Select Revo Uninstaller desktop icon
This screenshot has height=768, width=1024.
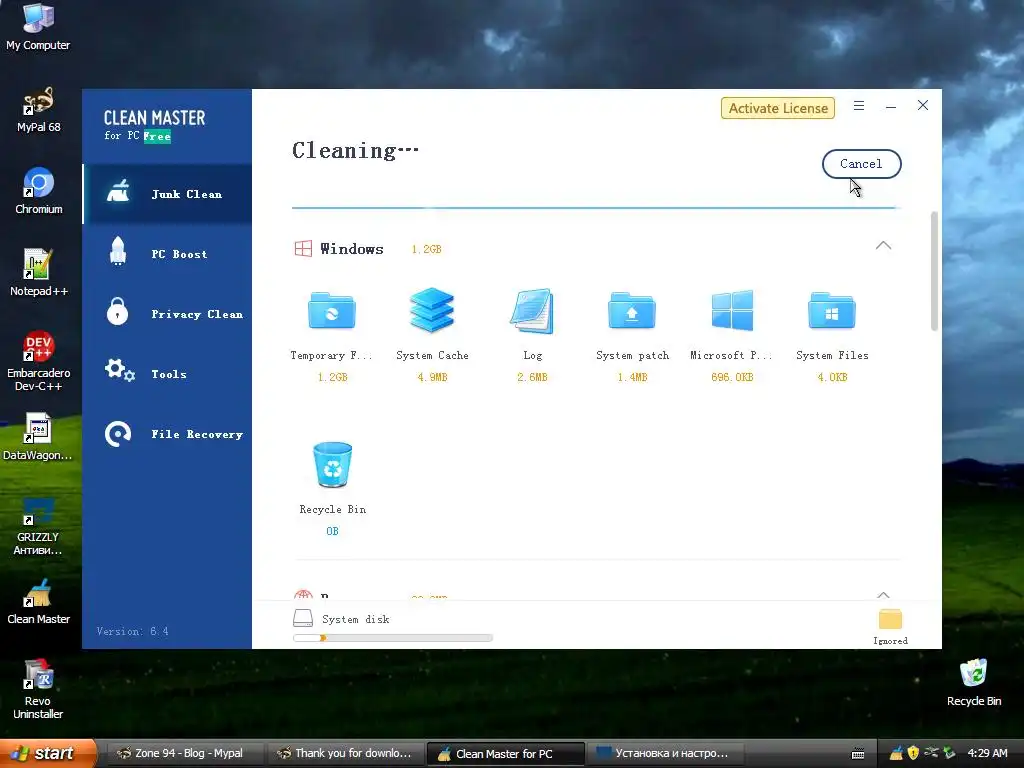(x=38, y=690)
